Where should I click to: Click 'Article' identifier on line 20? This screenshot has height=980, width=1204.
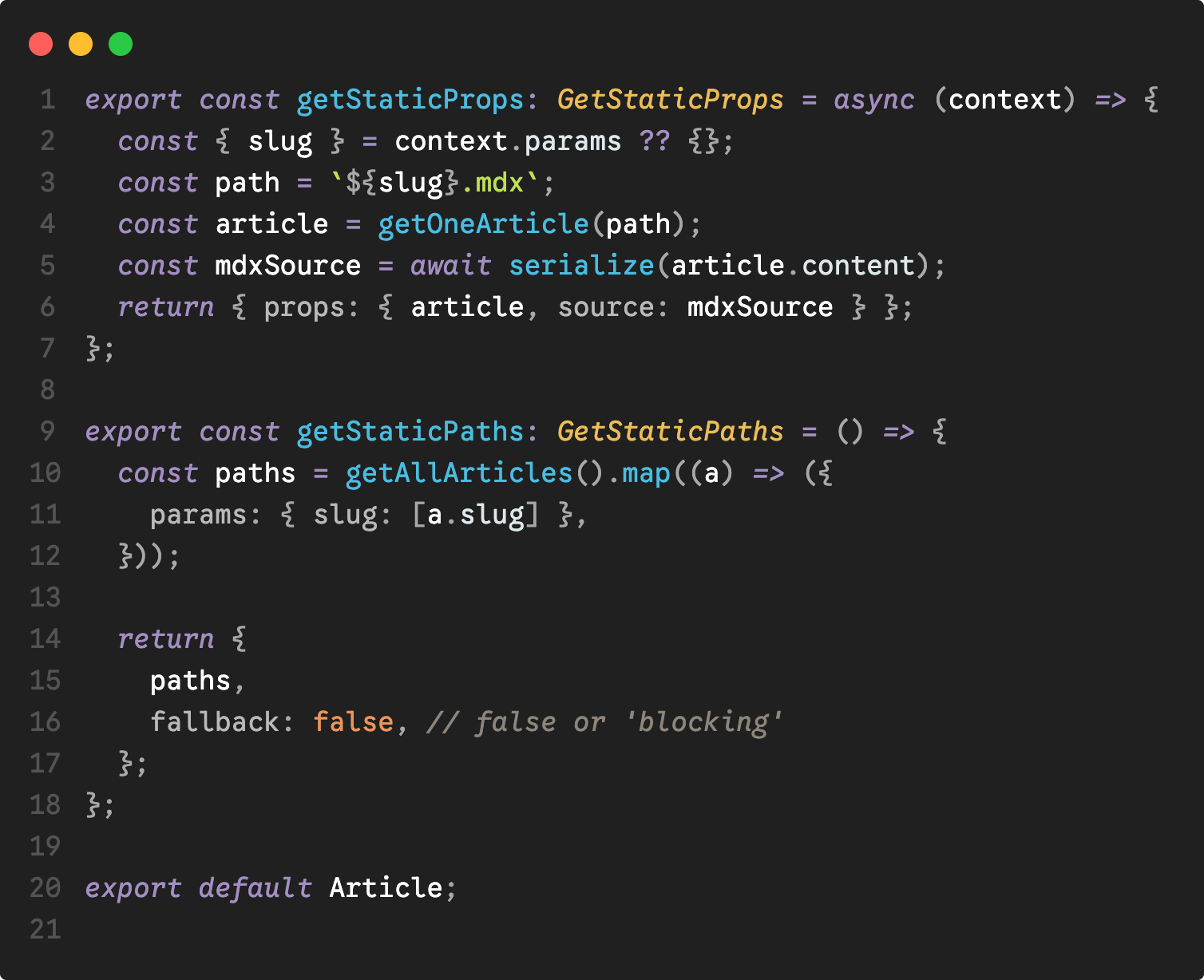[x=386, y=888]
